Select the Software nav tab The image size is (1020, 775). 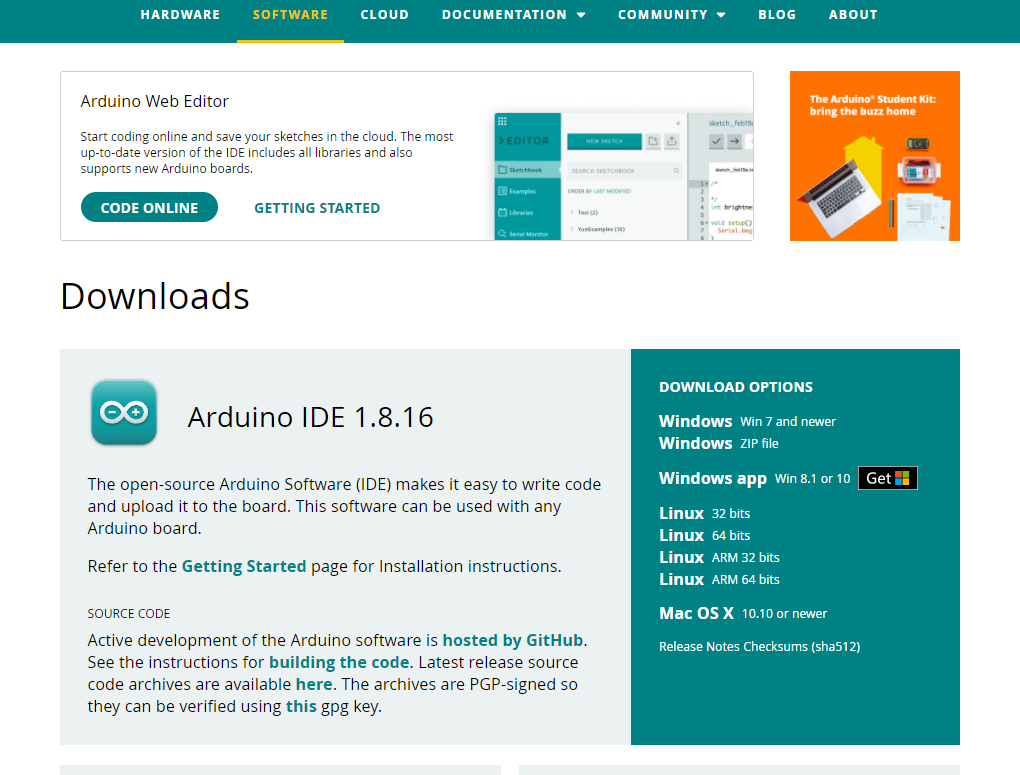tap(290, 14)
